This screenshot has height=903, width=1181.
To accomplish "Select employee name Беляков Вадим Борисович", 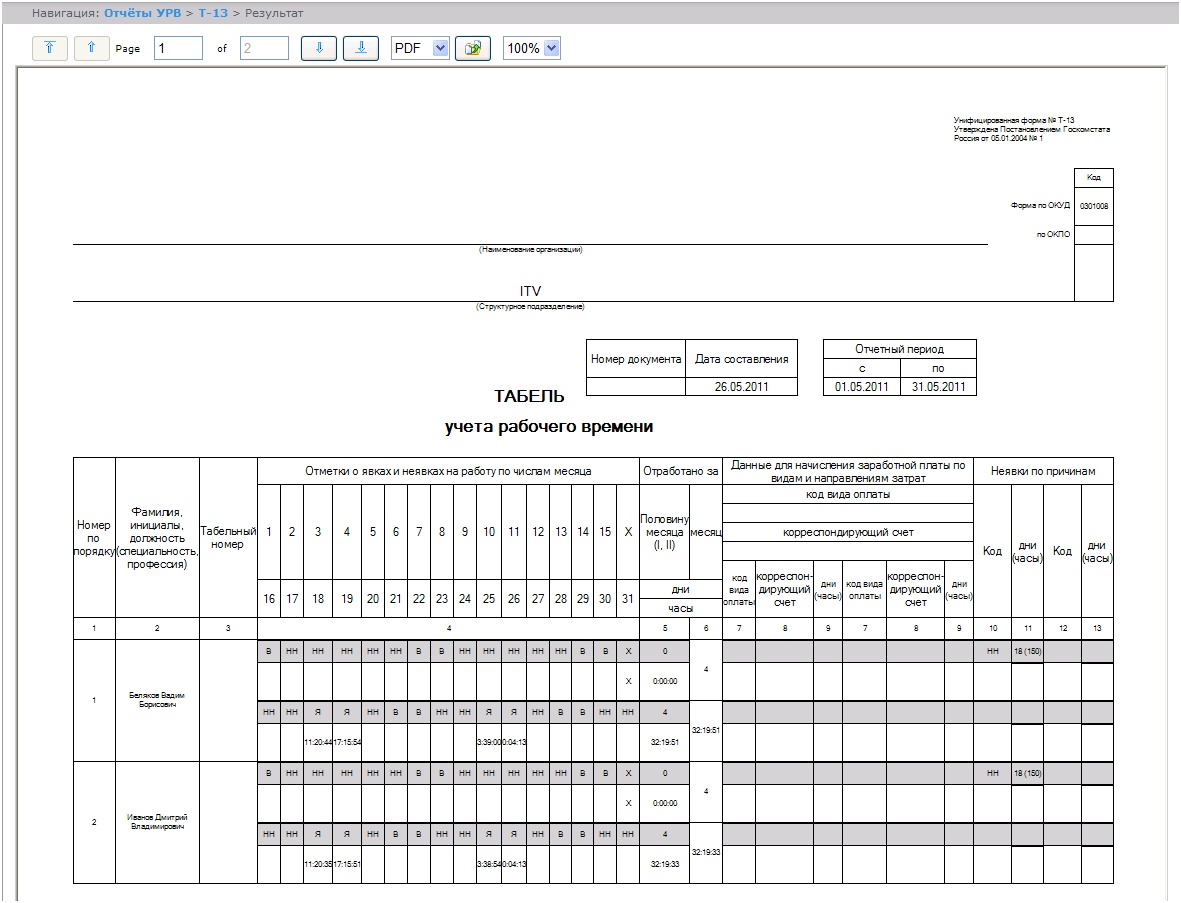I will coord(157,699).
